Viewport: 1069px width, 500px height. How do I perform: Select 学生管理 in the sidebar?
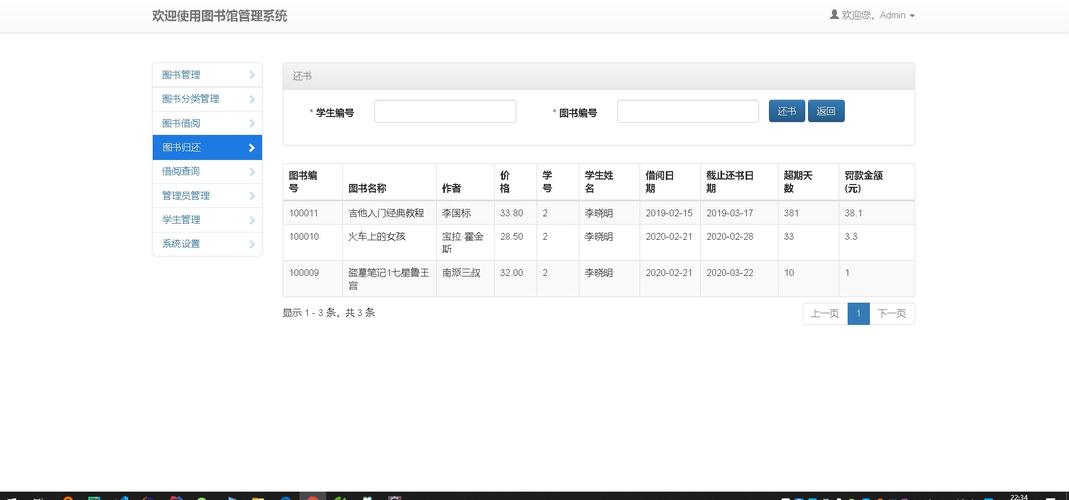[x=207, y=220]
